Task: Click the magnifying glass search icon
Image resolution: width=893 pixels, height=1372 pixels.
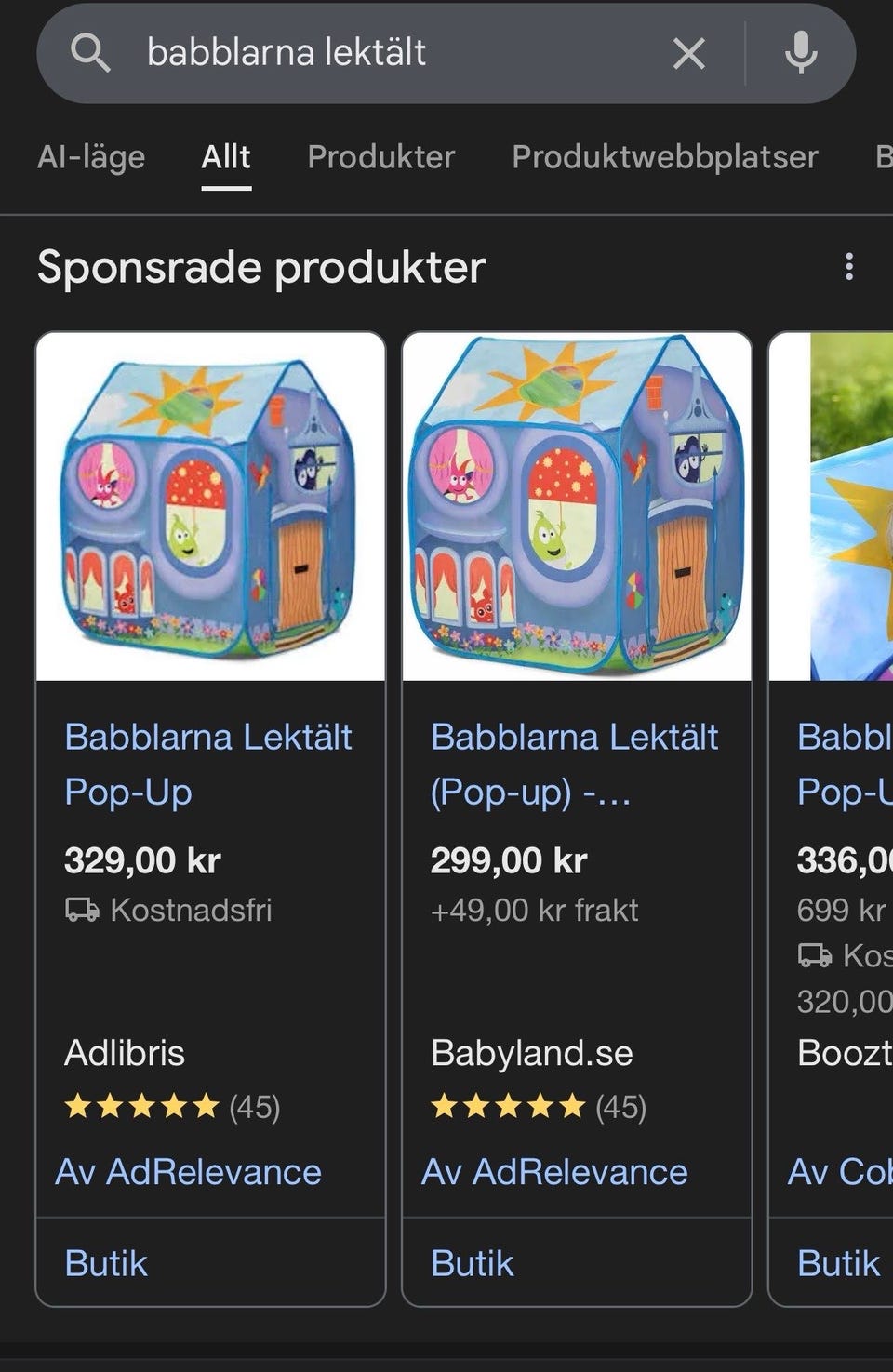Action: [x=90, y=53]
